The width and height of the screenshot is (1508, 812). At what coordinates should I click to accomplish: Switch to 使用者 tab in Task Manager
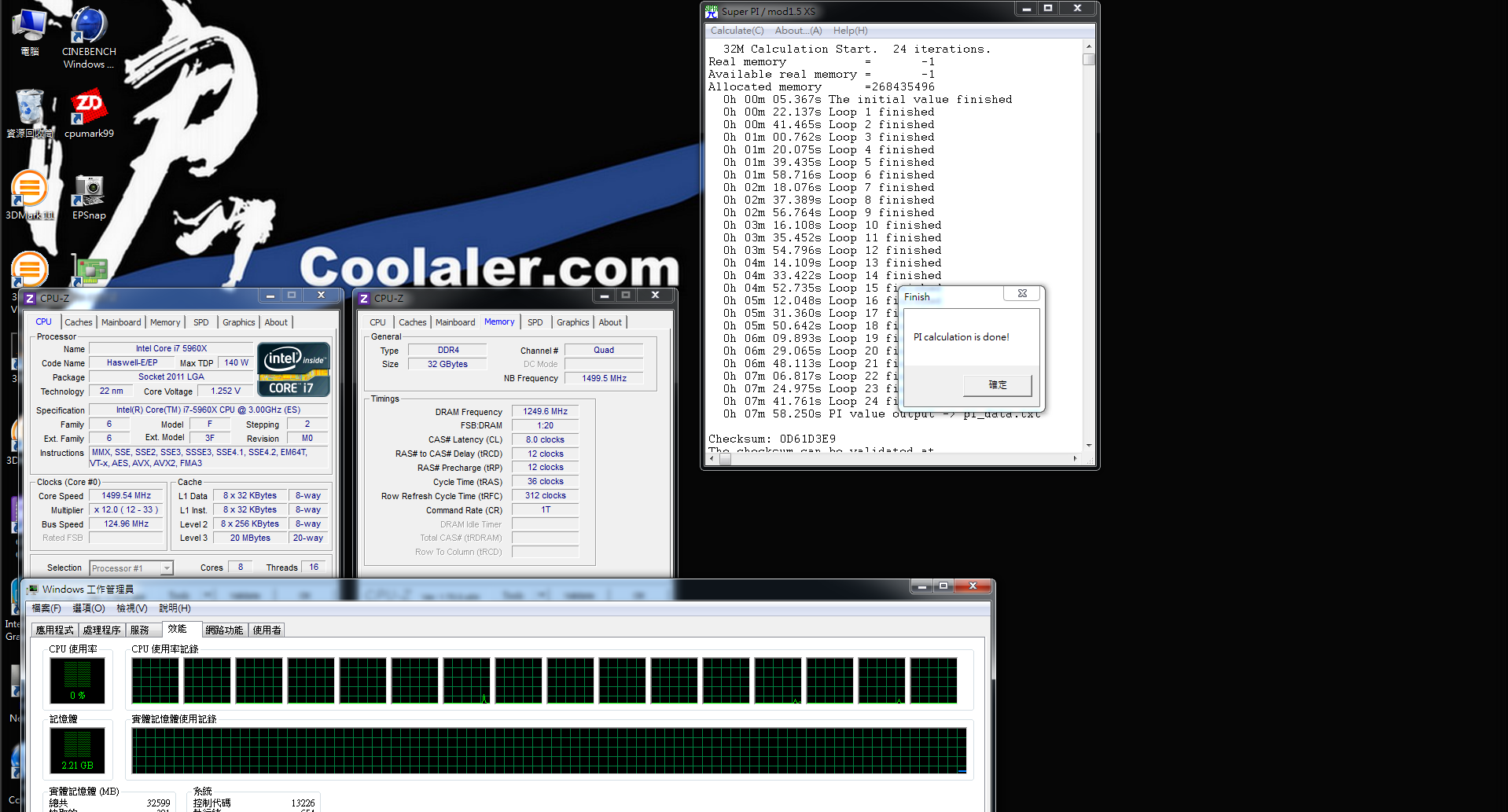point(267,630)
